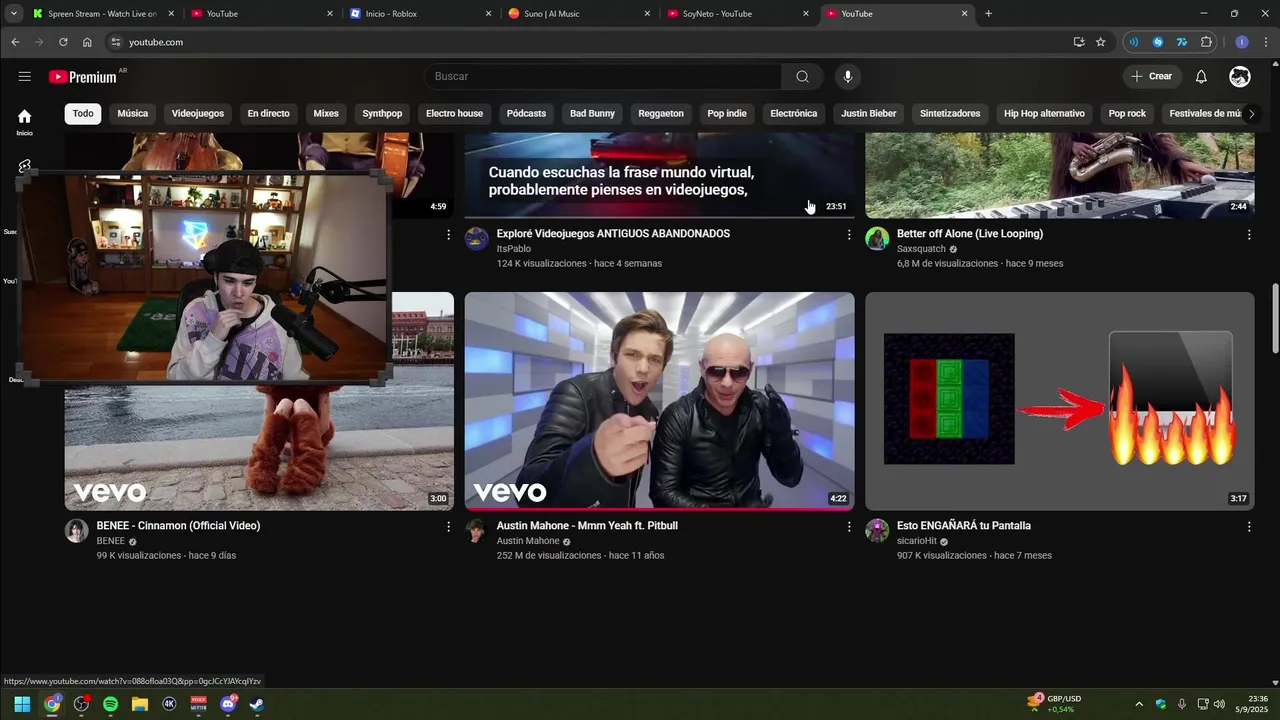Open the Chrome tab search dropdown

[14, 14]
